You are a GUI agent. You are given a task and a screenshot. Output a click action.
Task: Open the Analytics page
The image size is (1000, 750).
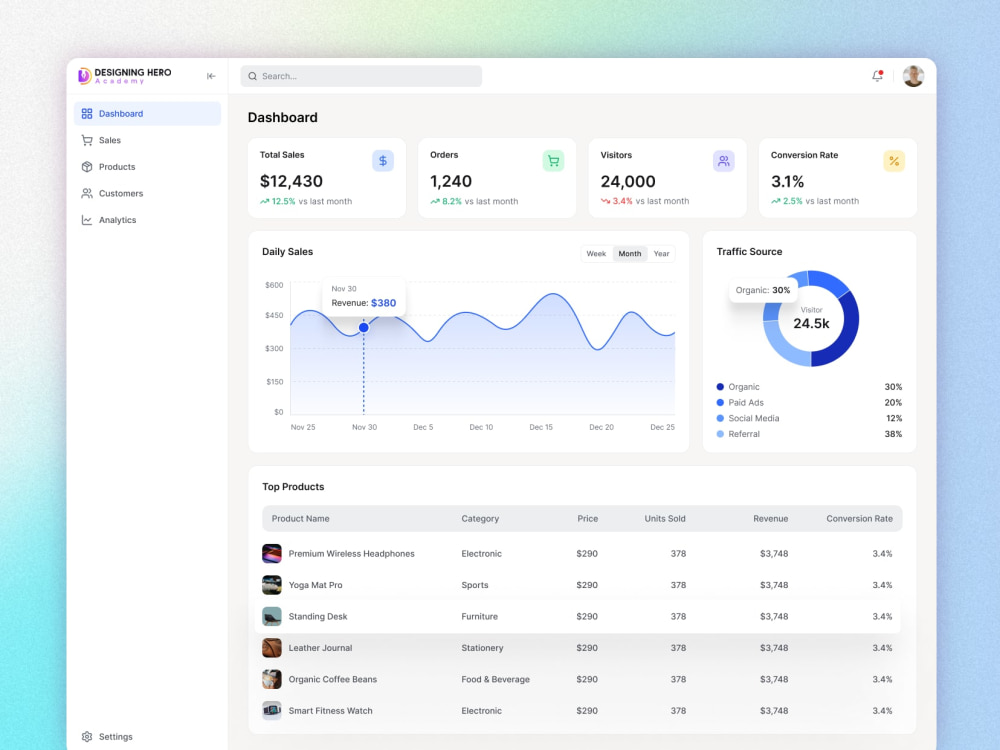coord(147,220)
